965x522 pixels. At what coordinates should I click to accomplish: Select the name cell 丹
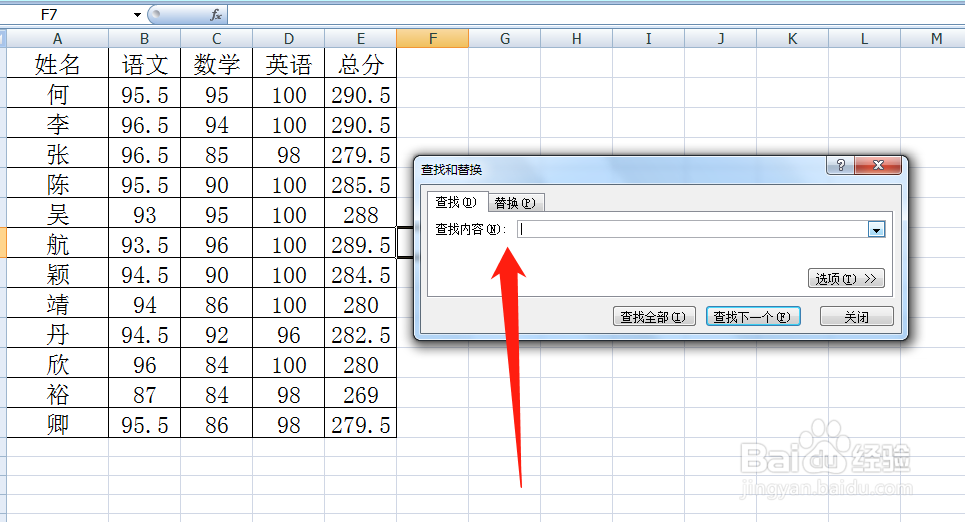(57, 333)
